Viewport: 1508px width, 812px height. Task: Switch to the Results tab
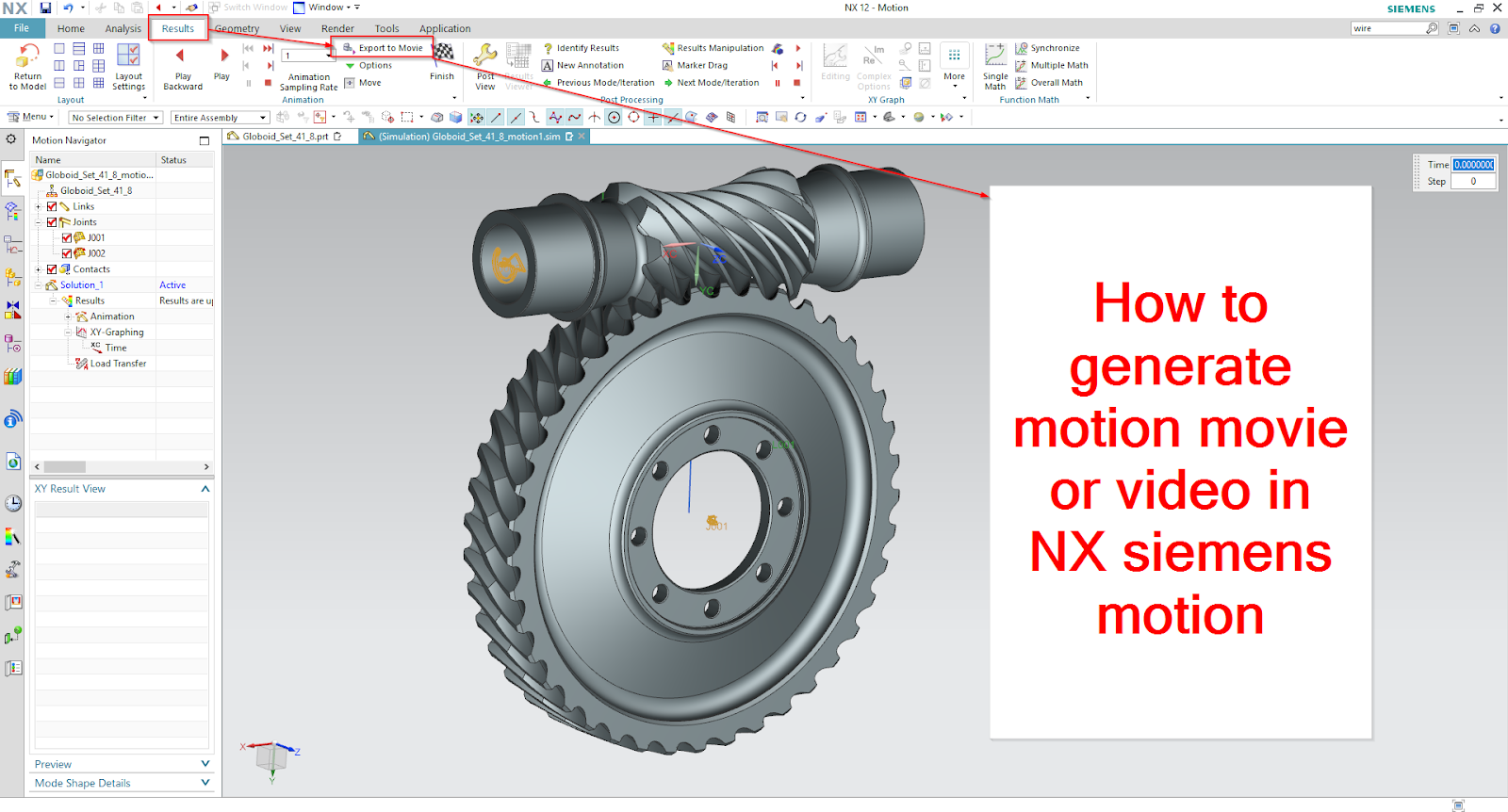click(x=178, y=28)
